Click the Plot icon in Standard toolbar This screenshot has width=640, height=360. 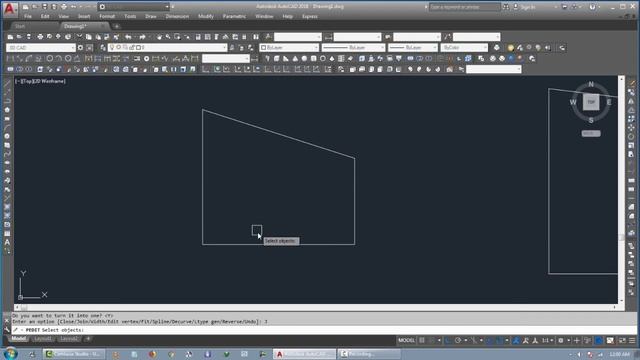pos(40,37)
